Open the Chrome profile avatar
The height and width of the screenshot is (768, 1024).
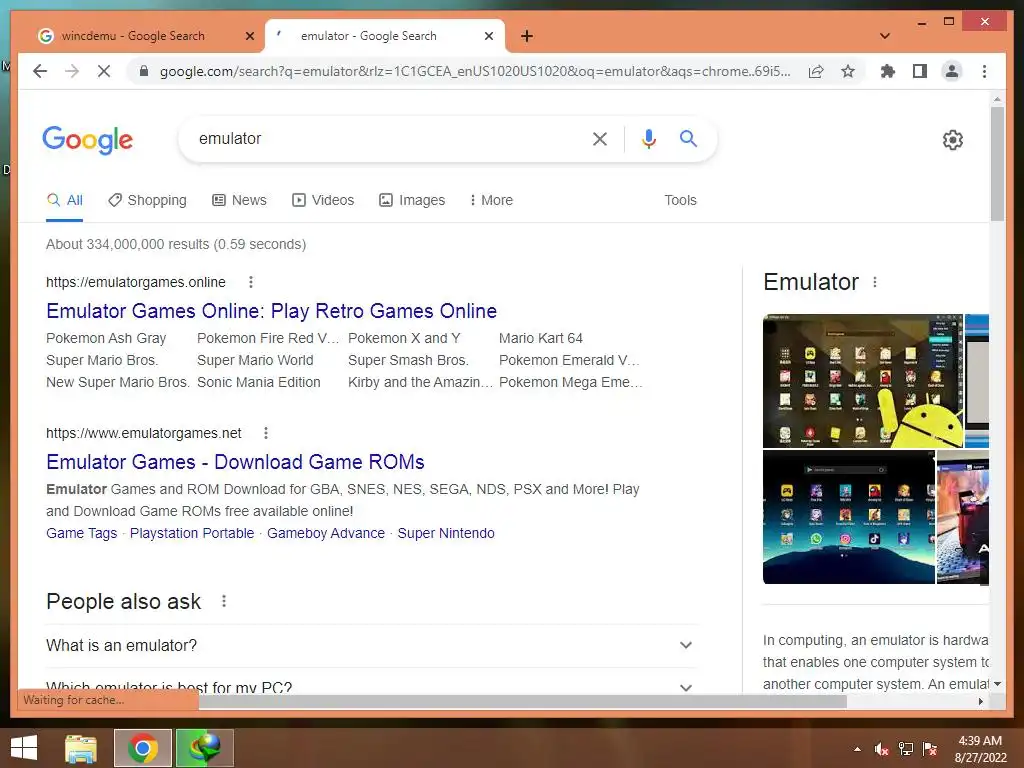pos(952,71)
